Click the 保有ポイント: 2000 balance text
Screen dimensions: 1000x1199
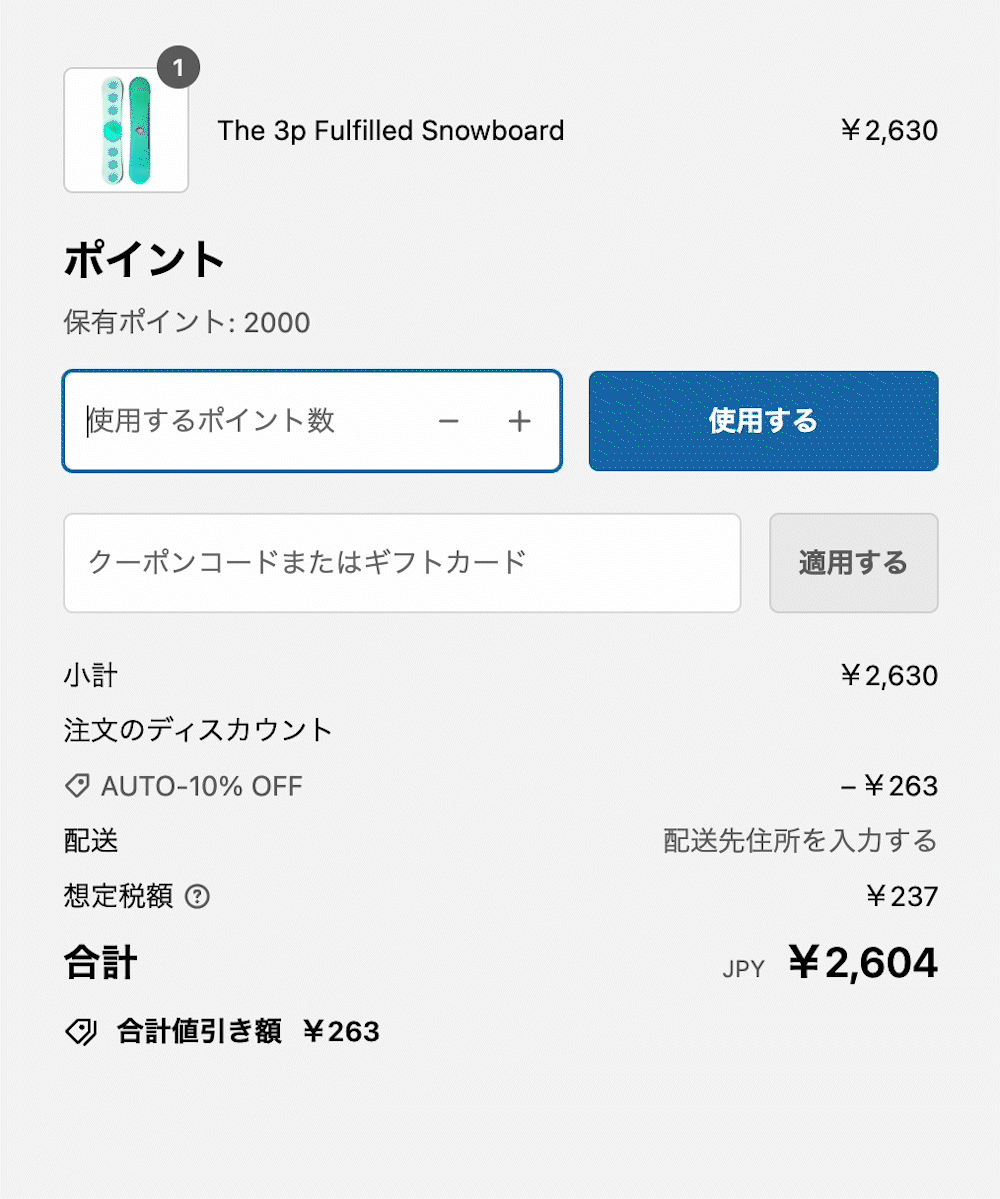tap(187, 323)
